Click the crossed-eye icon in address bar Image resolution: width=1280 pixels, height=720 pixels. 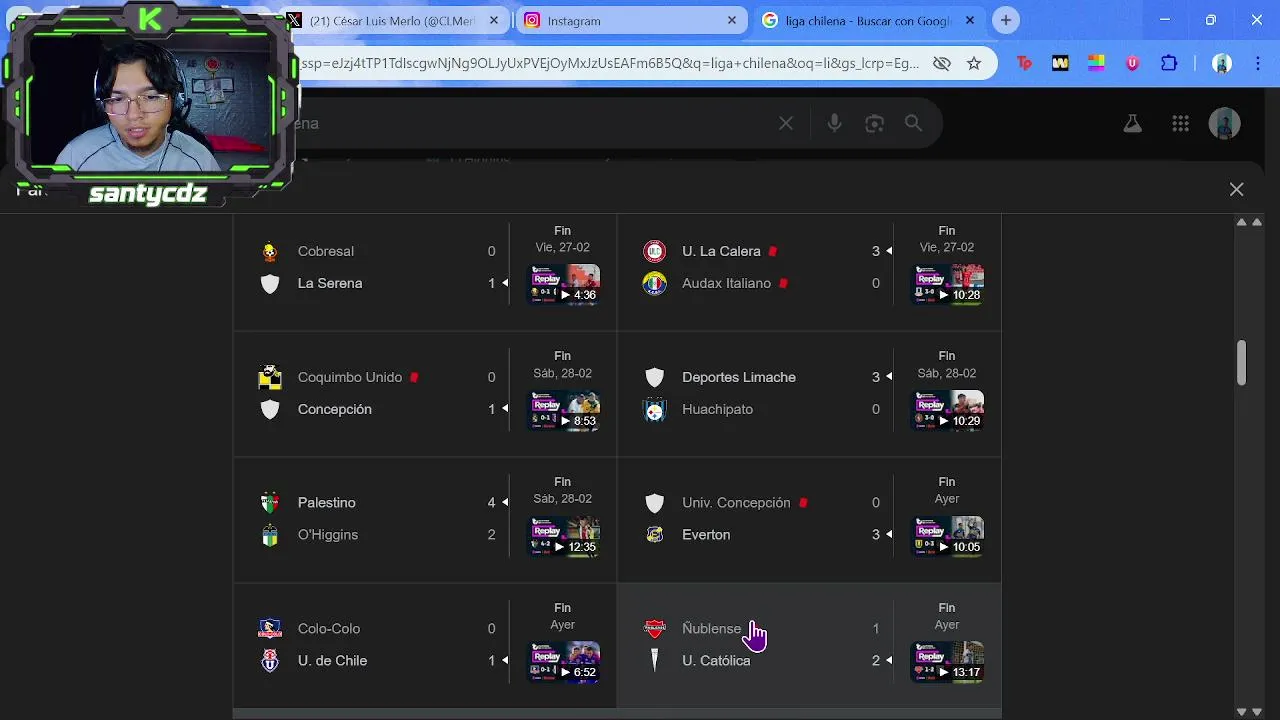pos(941,63)
